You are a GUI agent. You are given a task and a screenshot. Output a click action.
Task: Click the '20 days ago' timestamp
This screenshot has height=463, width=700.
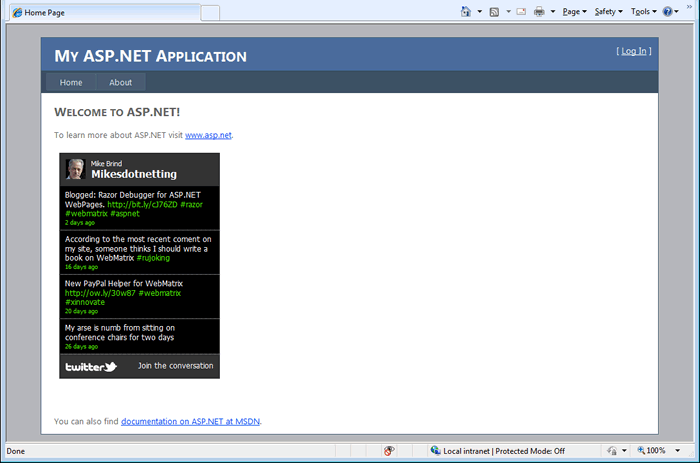click(81, 311)
